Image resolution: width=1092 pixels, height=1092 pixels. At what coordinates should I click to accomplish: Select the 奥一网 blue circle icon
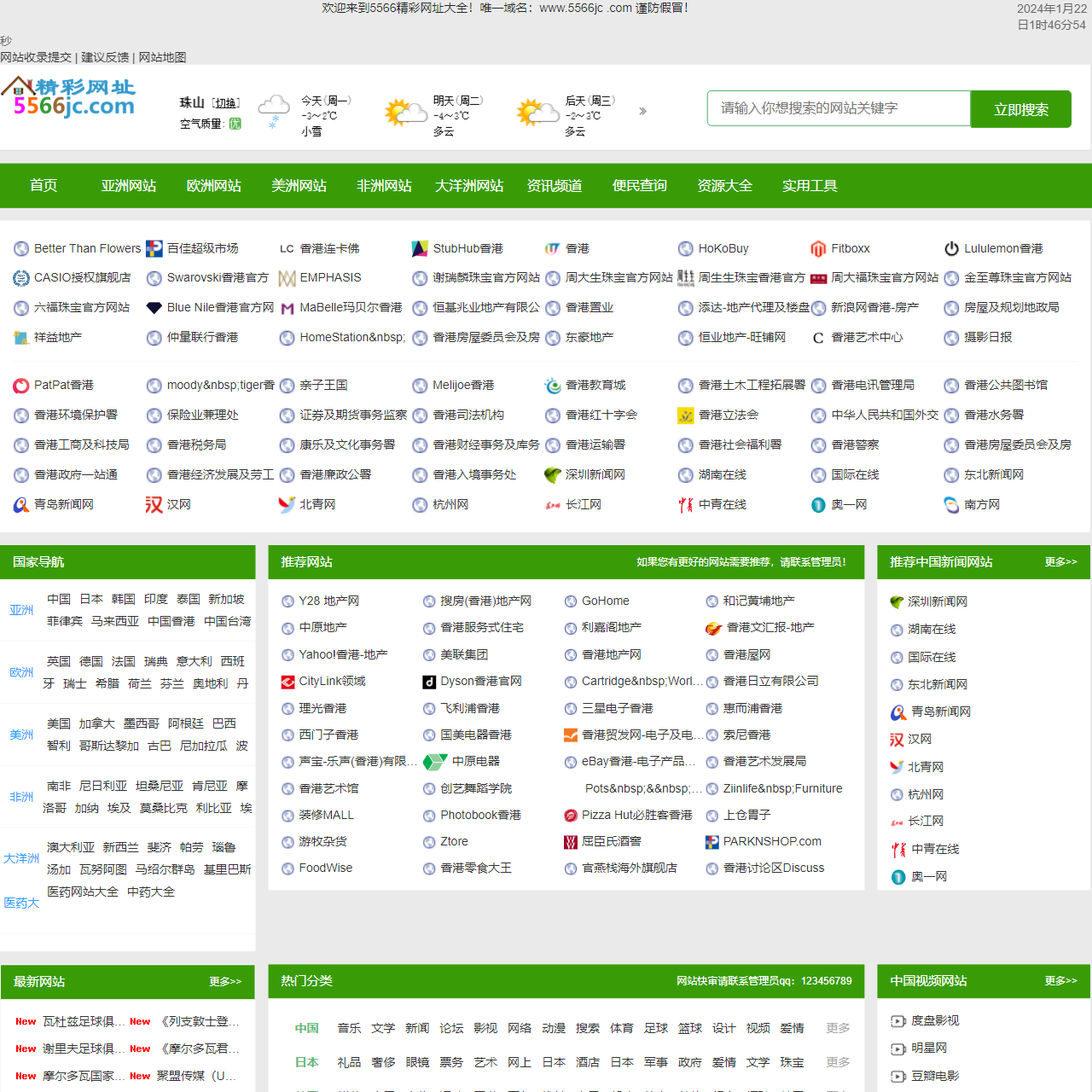click(817, 504)
